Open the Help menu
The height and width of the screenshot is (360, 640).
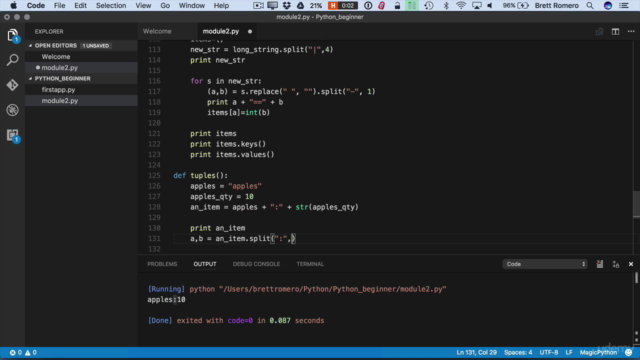(221, 5)
